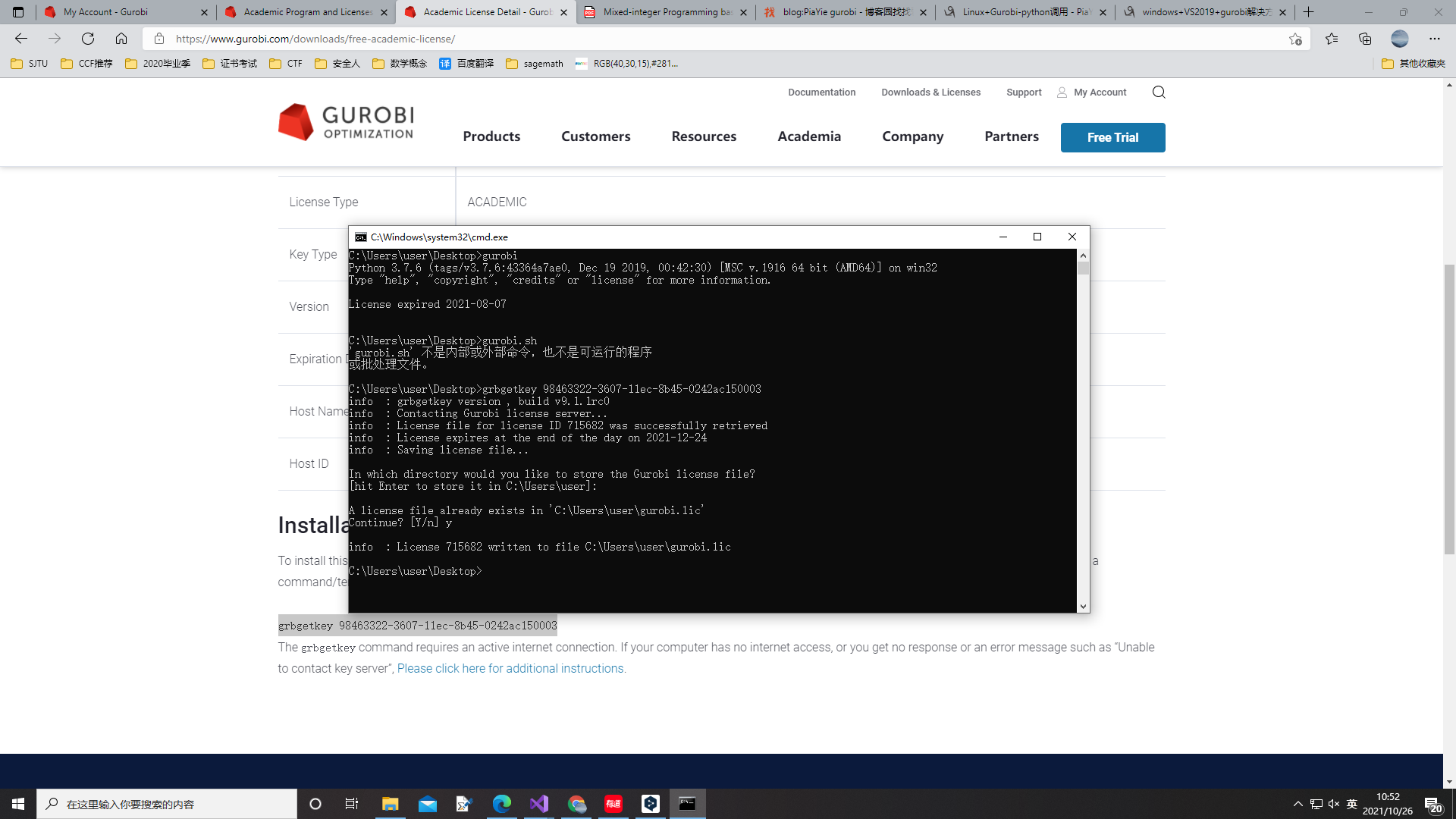Open the sagemath bookmarks folder
The height and width of the screenshot is (819, 1456).
coord(535,64)
